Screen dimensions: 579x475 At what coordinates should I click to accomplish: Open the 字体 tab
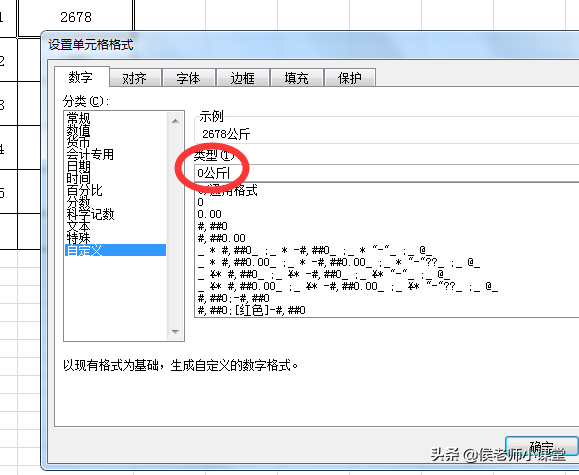189,78
